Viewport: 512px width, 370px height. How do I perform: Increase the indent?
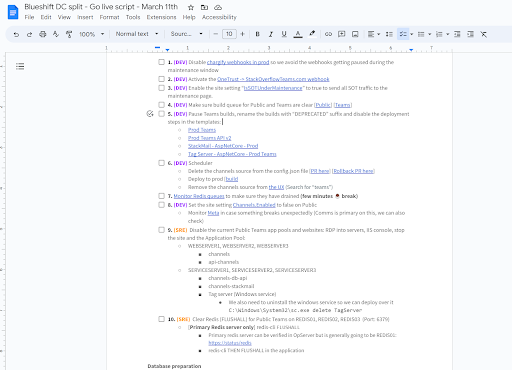tap(470, 34)
